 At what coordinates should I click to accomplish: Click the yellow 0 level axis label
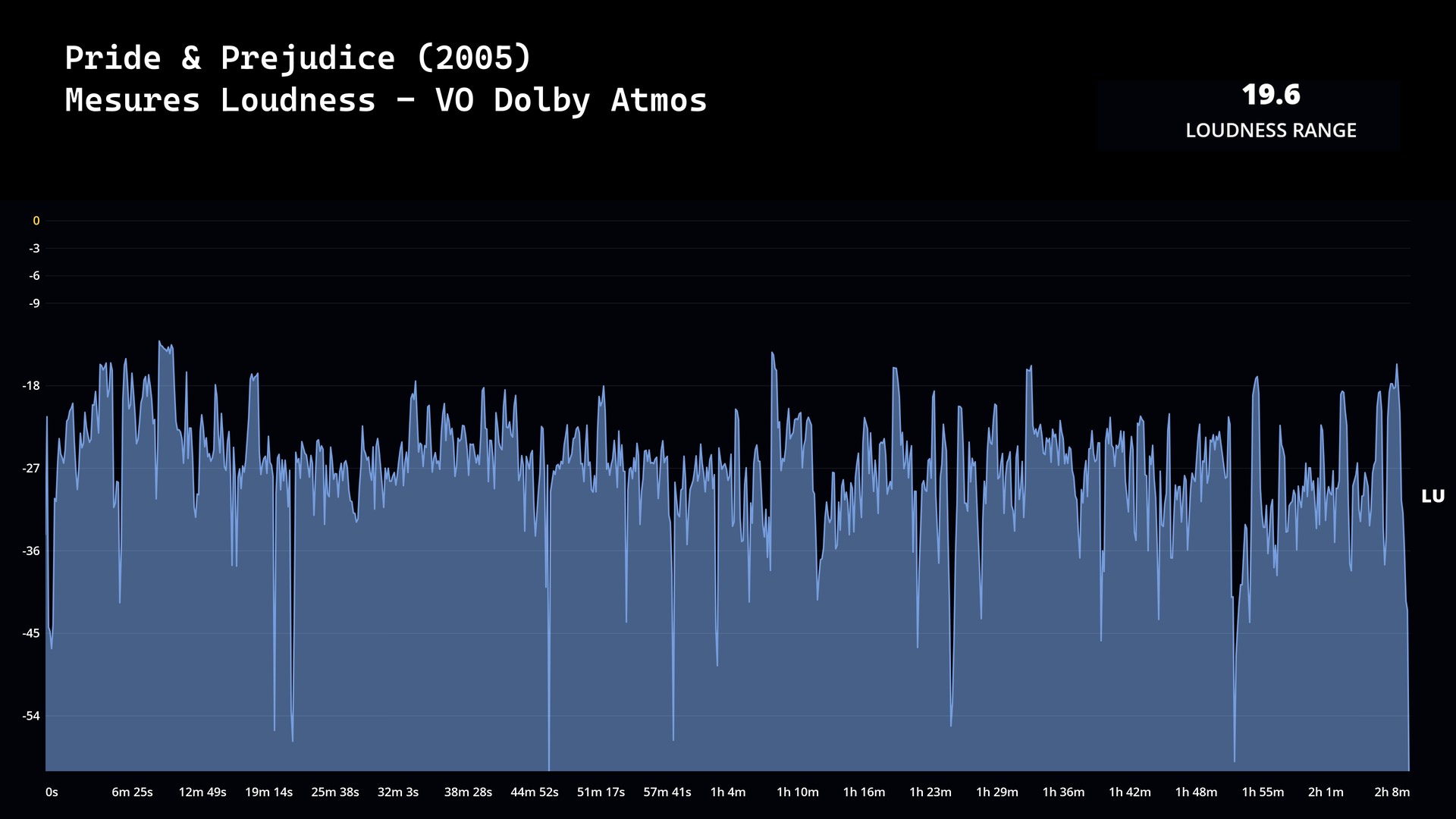[x=36, y=221]
